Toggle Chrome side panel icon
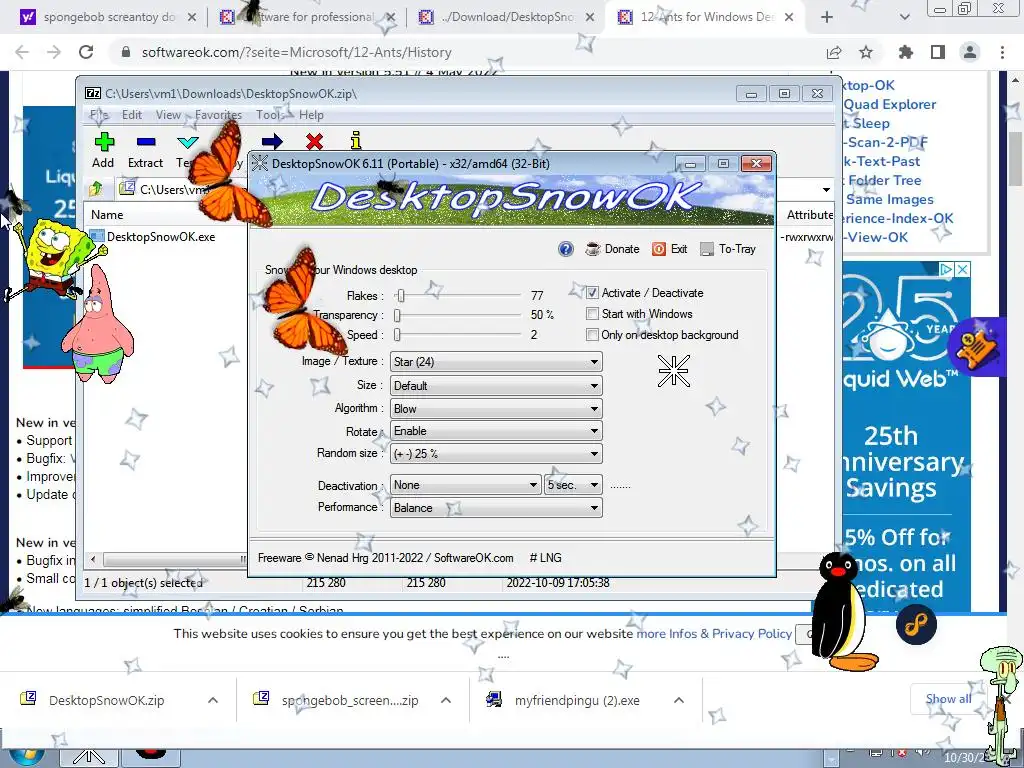 point(938,52)
